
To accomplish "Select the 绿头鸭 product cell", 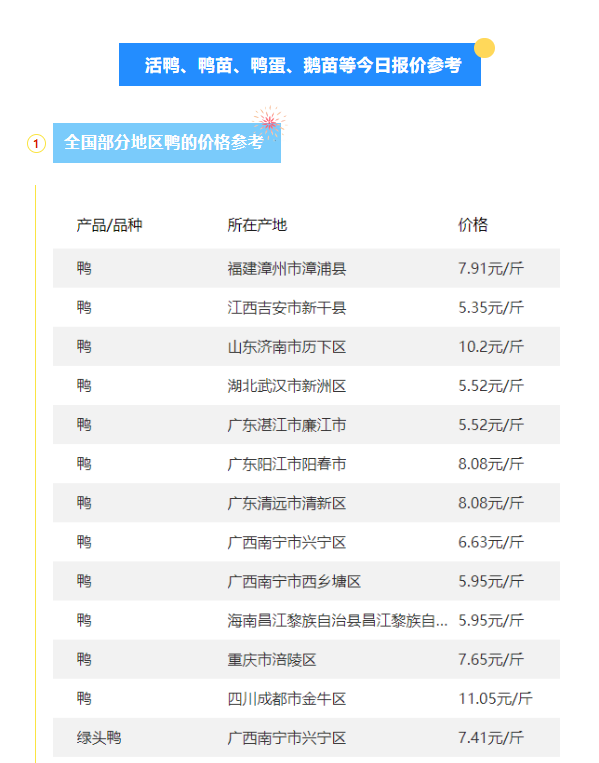I will tap(99, 738).
